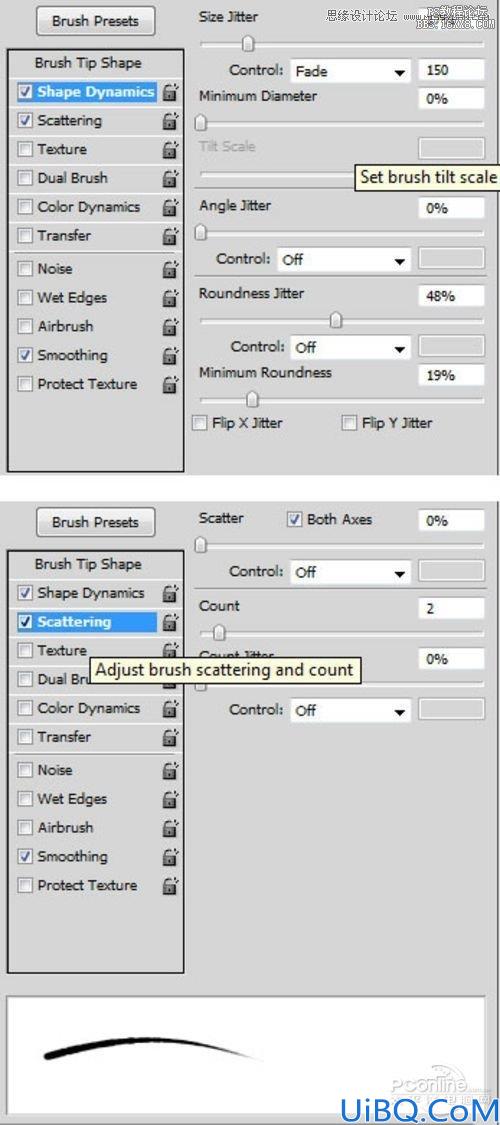
Task: Click Protect Texture lock in lower brush panel
Action: pos(170,885)
